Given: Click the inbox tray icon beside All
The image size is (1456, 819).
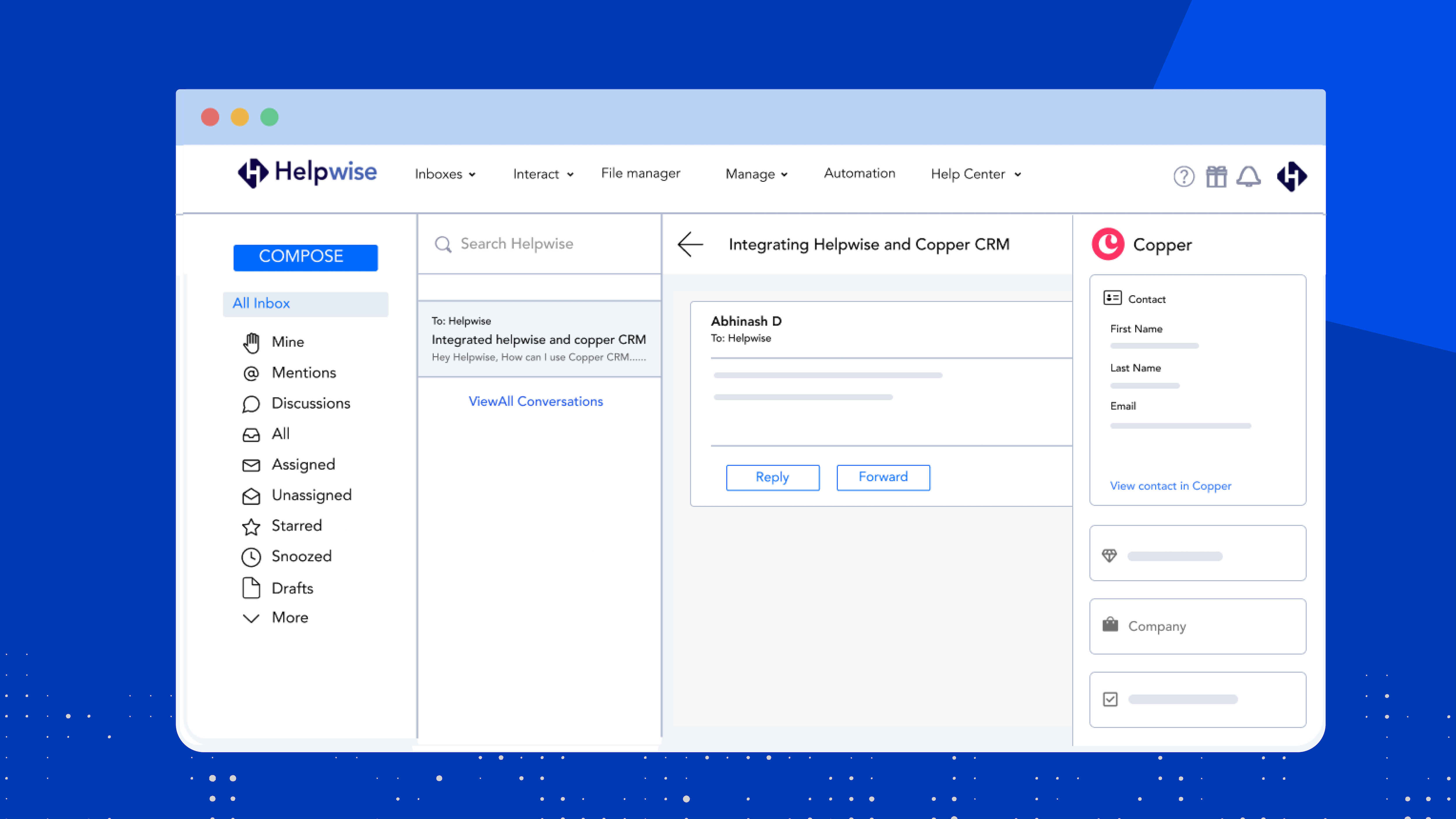Looking at the screenshot, I should pyautogui.click(x=251, y=435).
